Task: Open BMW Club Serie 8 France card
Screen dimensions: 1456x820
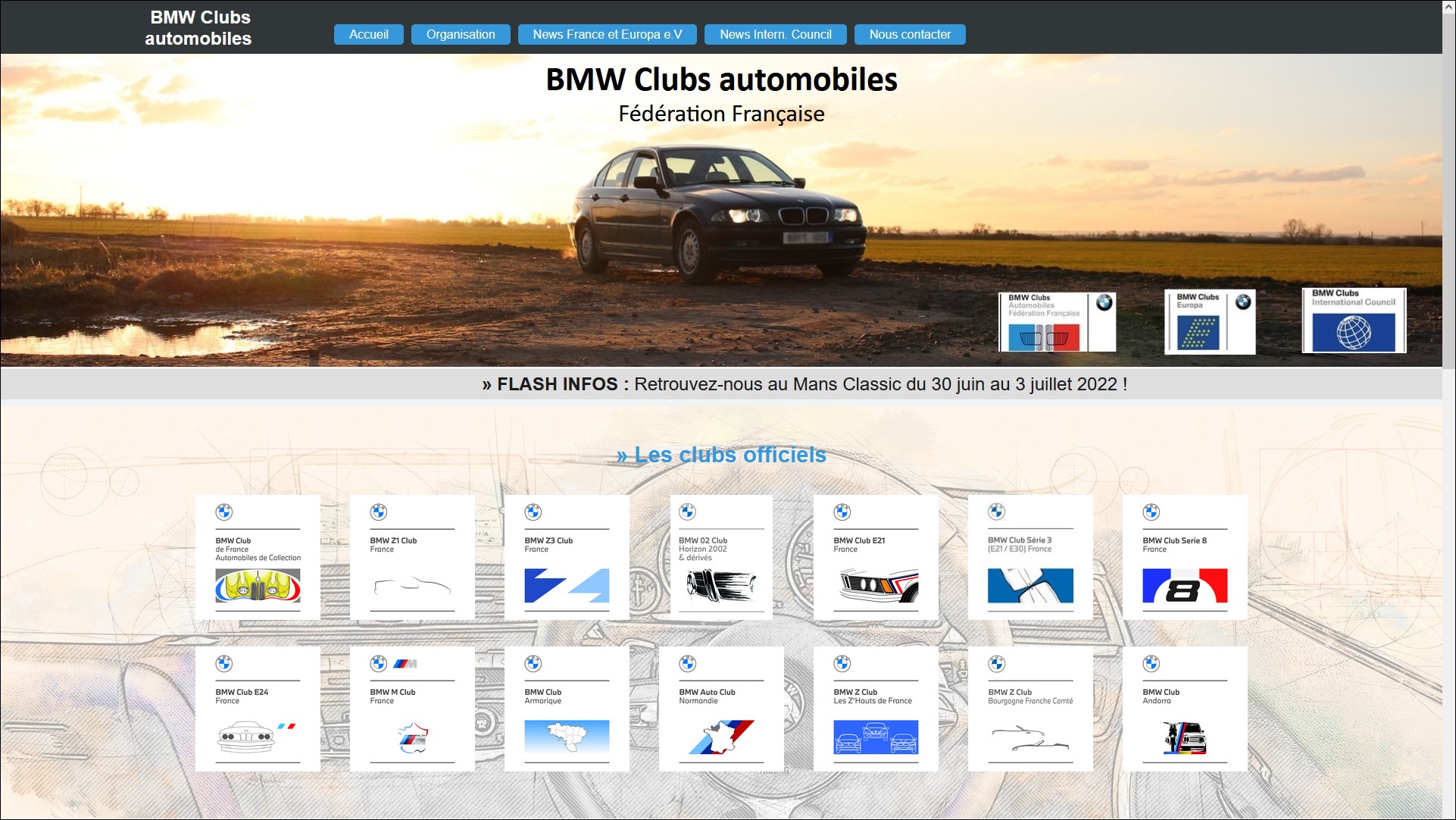Action: click(1185, 557)
